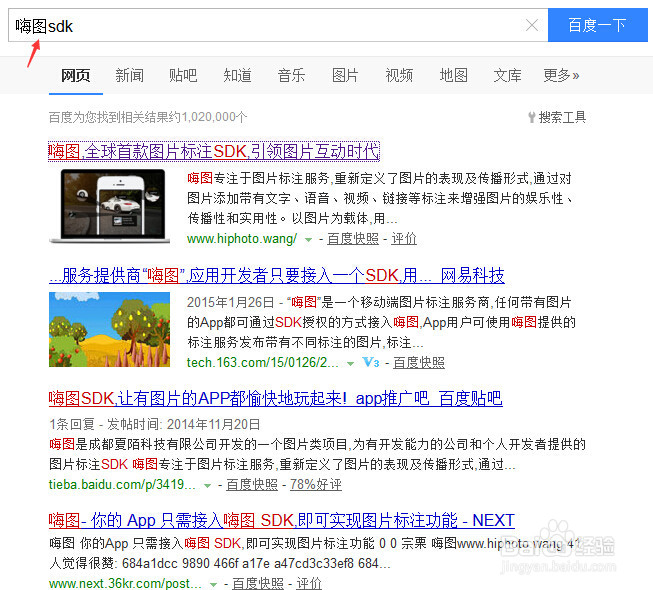This screenshot has height=590, width=653.
Task: Switch to the 知道 tab
Action: tap(237, 75)
